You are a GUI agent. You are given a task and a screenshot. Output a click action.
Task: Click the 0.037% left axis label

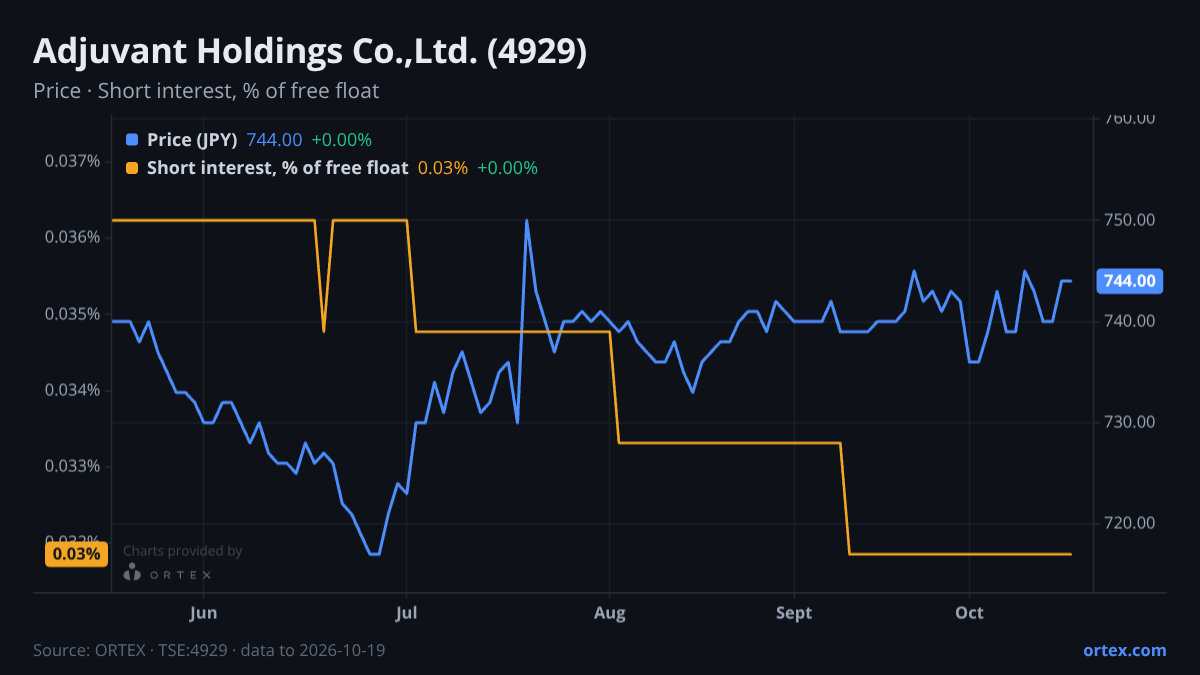click(x=73, y=161)
